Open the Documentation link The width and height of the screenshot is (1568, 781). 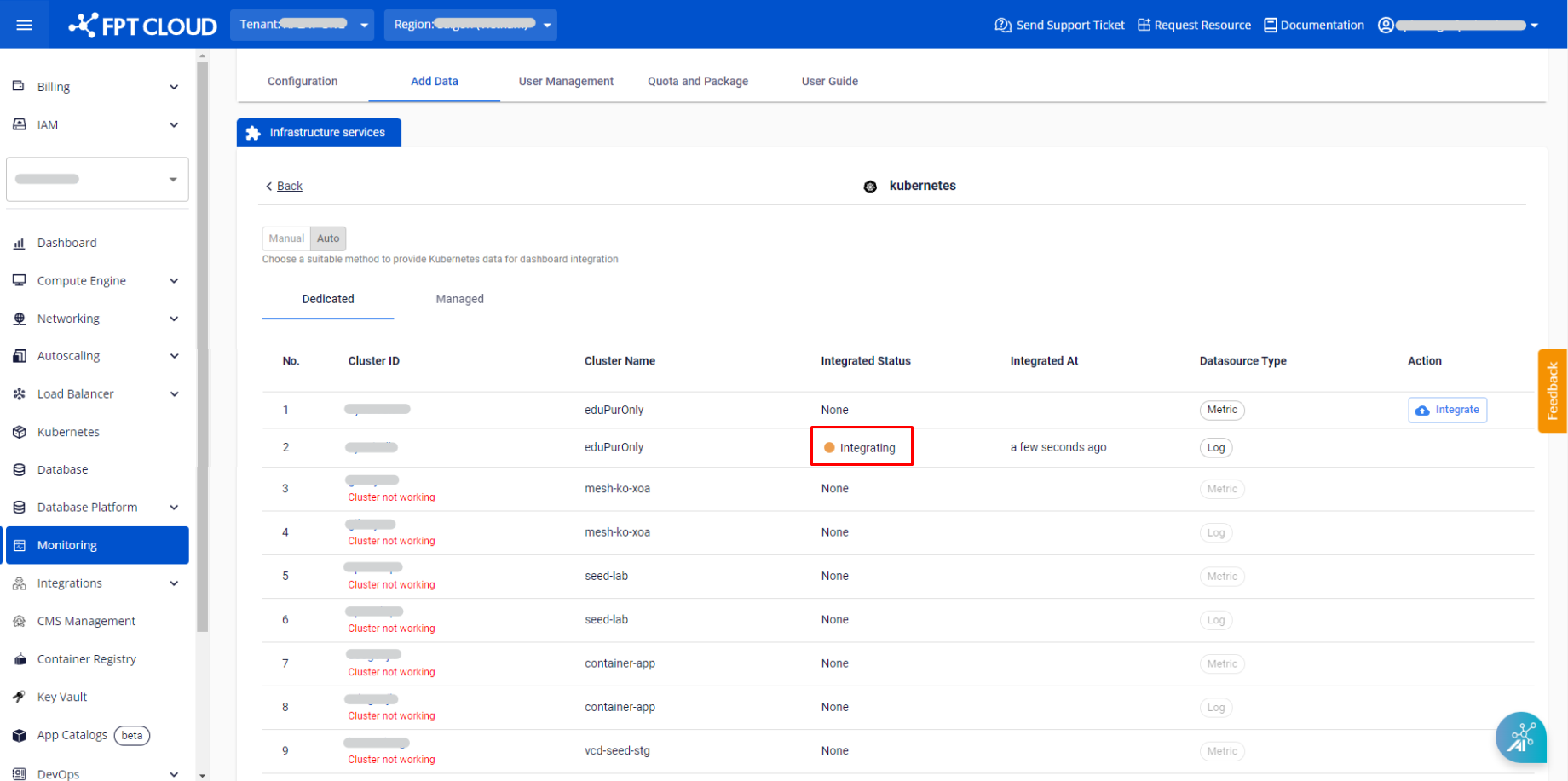[1313, 26]
